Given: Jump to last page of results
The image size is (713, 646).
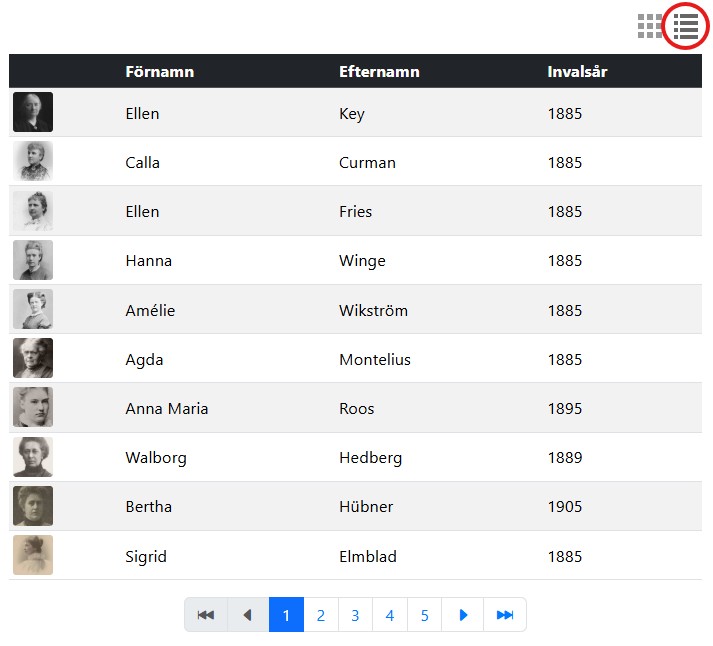Looking at the screenshot, I should tap(505, 615).
